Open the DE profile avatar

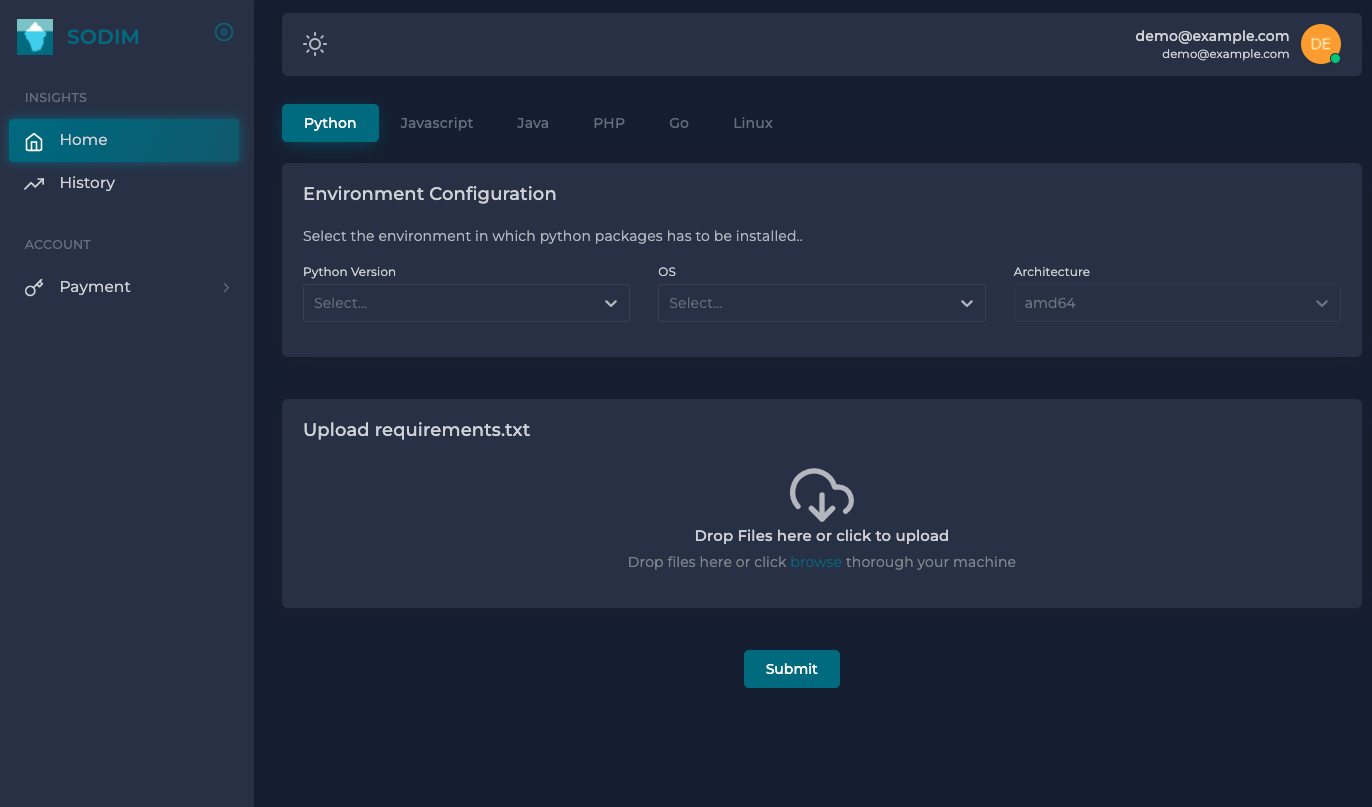coord(1321,44)
